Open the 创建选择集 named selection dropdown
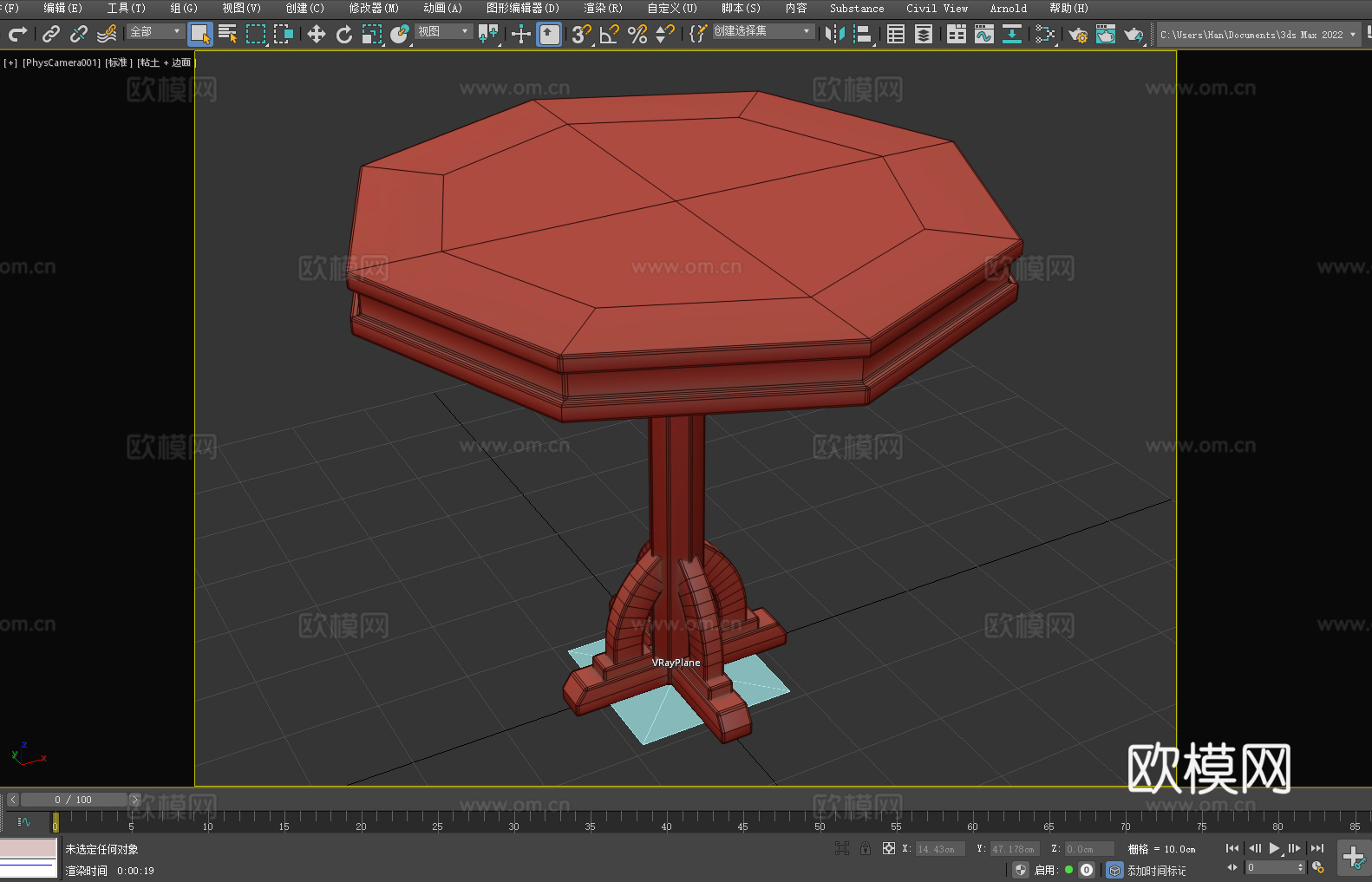1372x882 pixels. point(762,31)
